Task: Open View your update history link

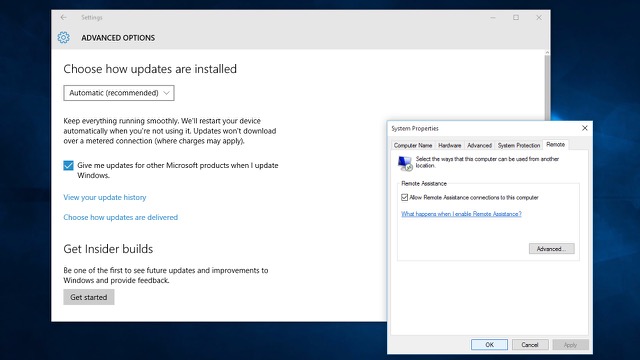Action: (104, 197)
